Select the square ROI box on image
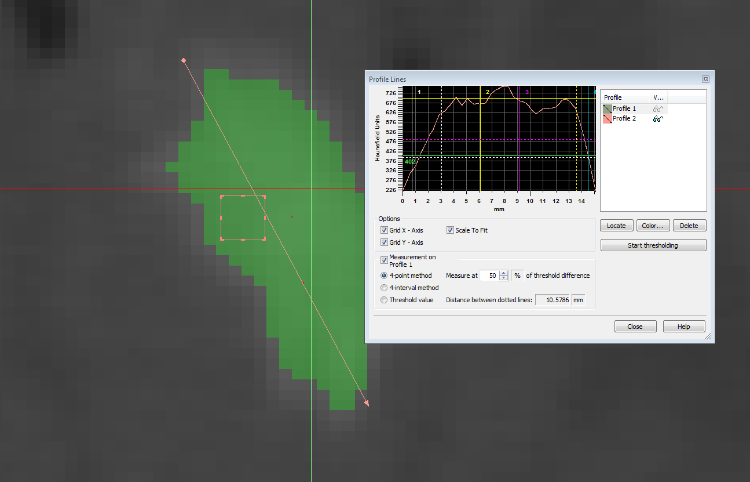 coord(242,218)
